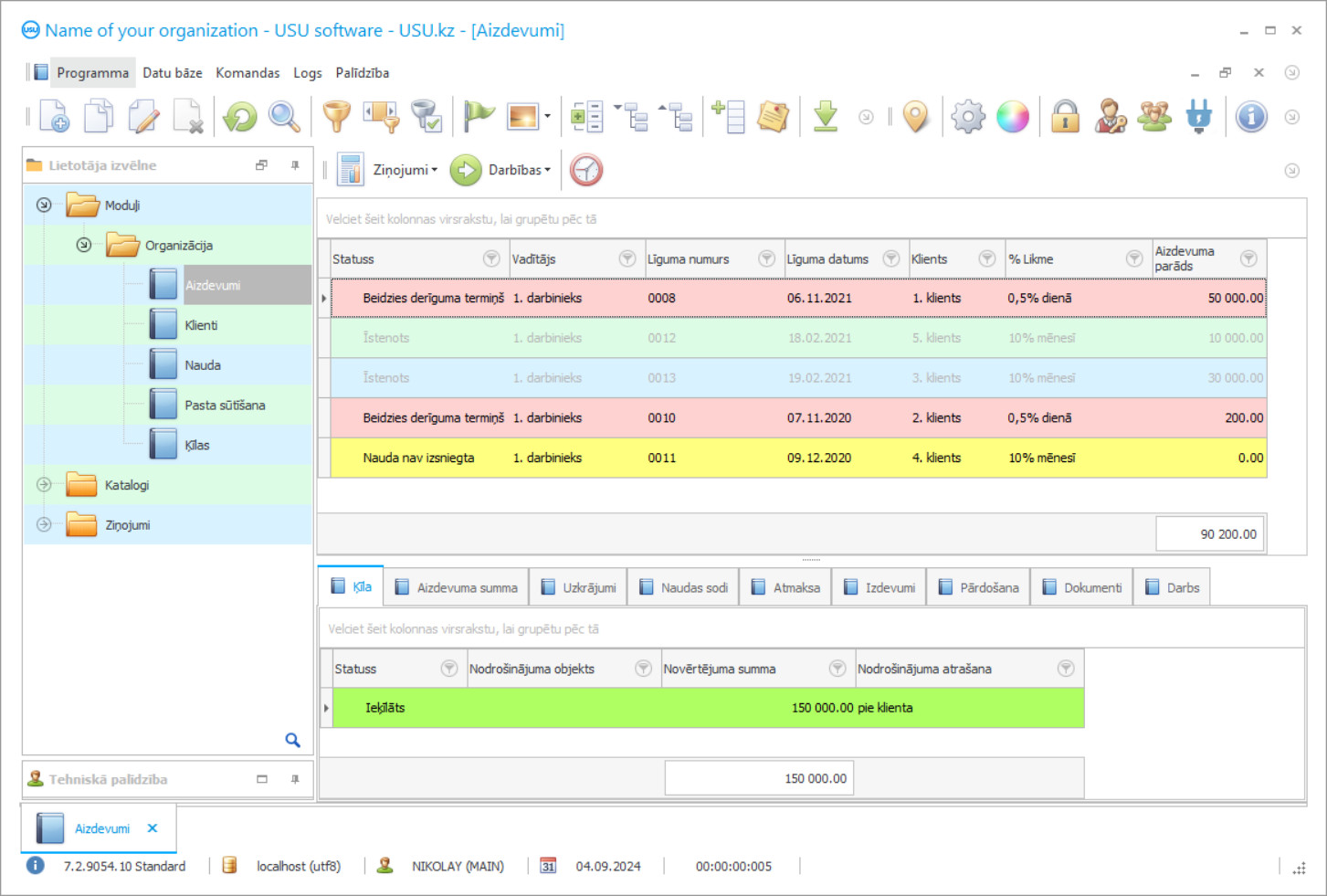The image size is (1327, 896).
Task: Open the Līguma datums column filter
Action: (x=891, y=258)
